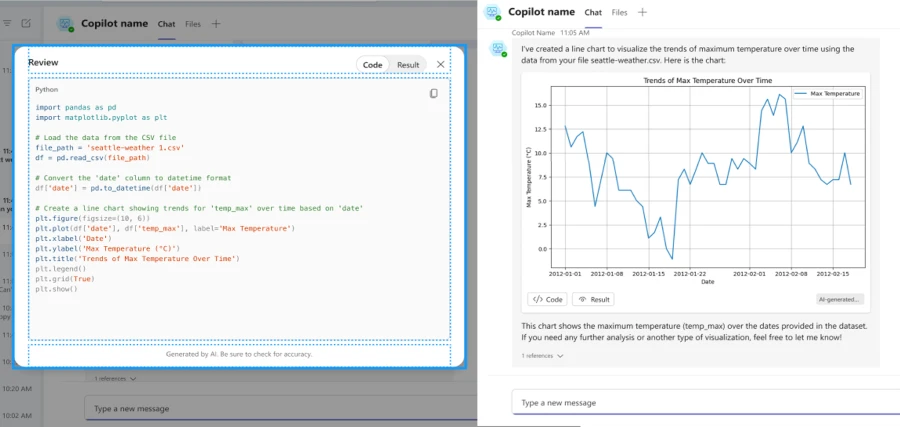Click the Code button below the chart
900x427 pixels.
[x=547, y=299]
